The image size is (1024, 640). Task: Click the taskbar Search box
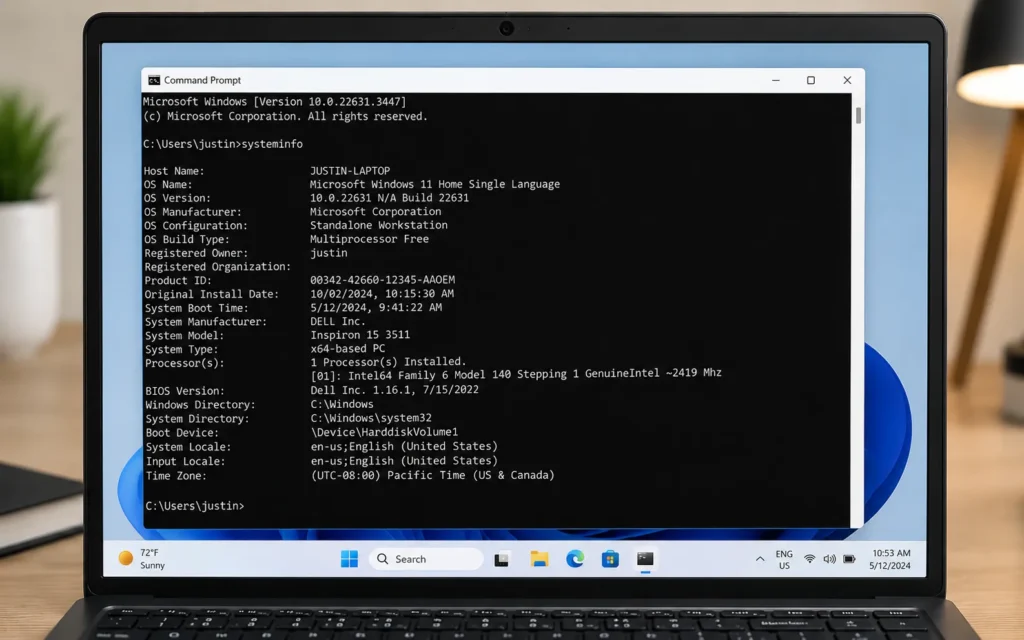tap(426, 559)
